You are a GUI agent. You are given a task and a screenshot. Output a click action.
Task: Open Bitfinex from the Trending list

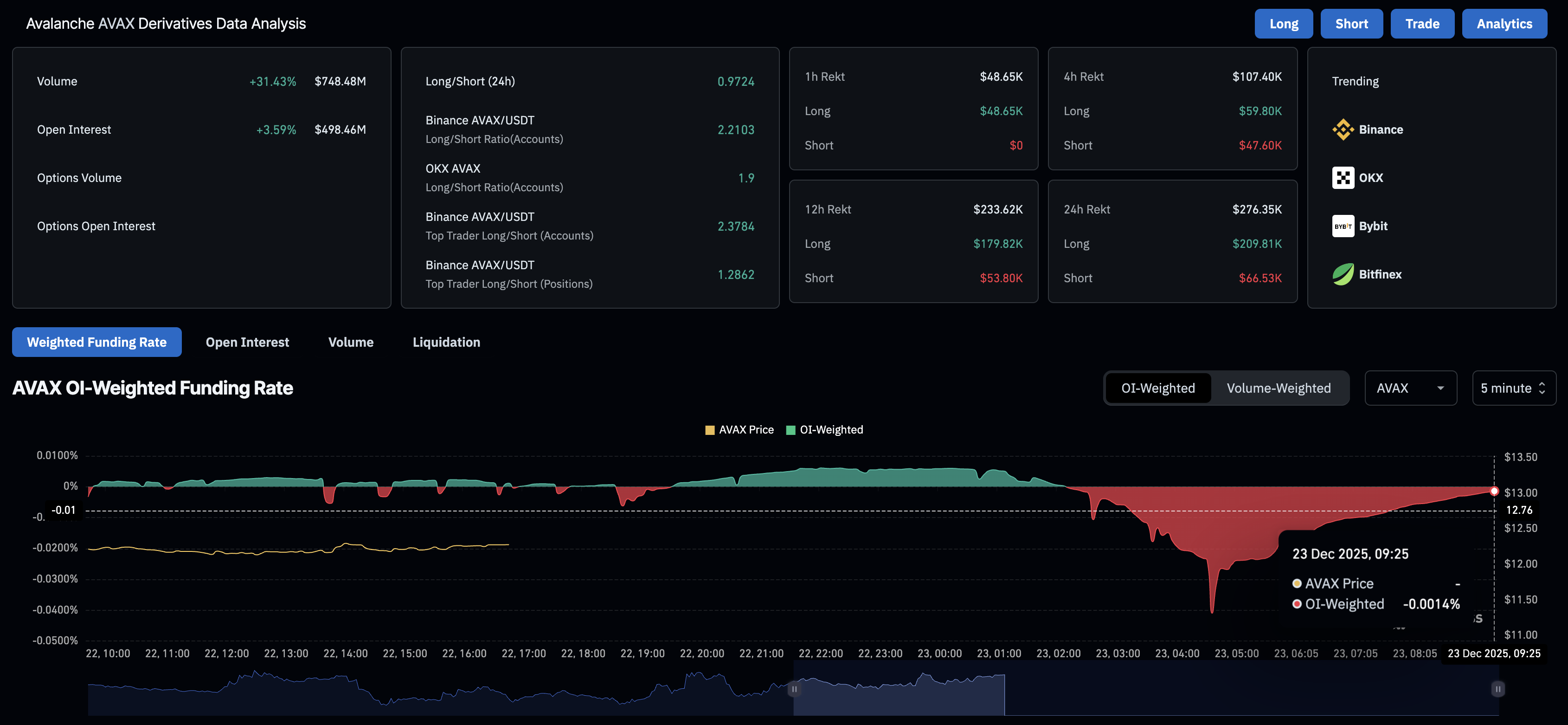tap(1343, 274)
